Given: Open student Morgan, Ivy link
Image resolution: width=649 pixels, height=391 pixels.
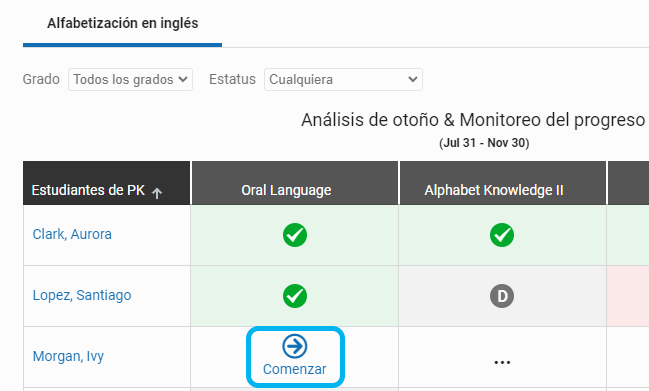Looking at the screenshot, I should point(68,356).
